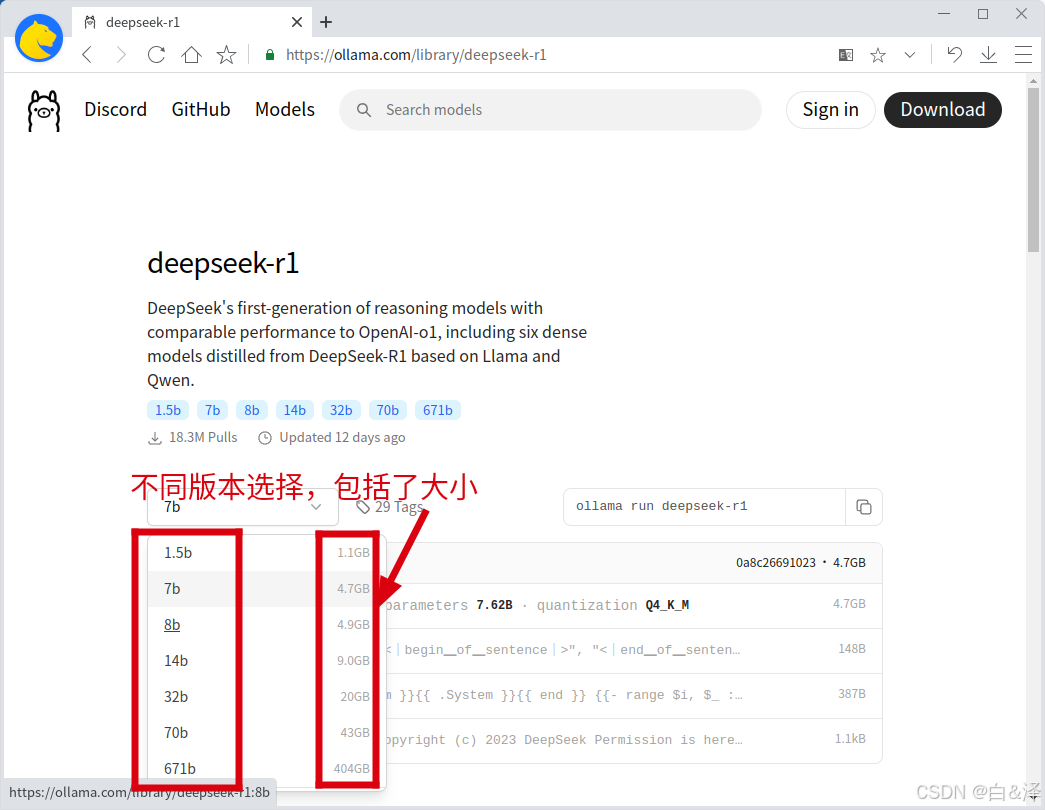Open the browser hamburger menu
This screenshot has height=810, width=1045.
[1023, 55]
